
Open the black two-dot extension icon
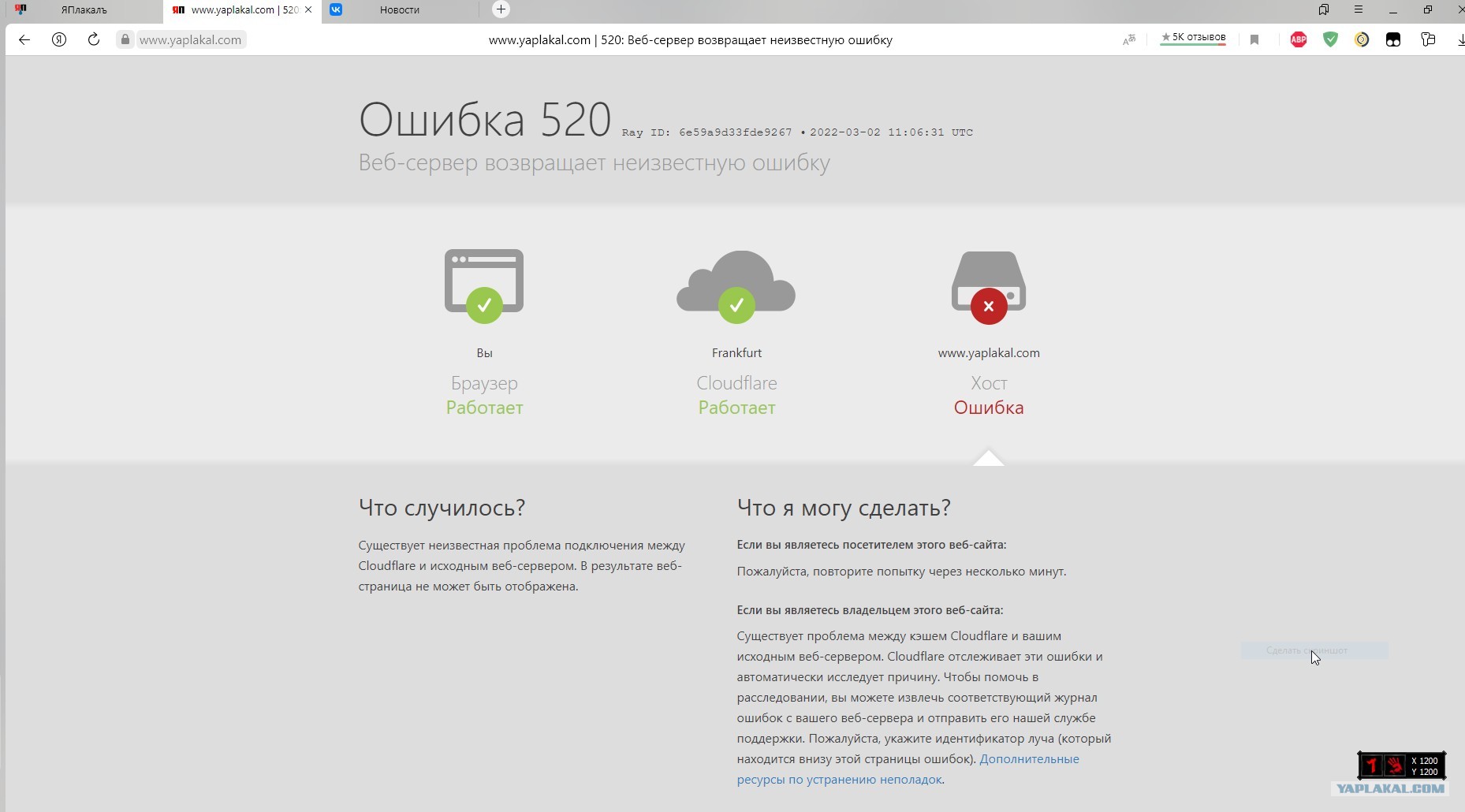click(1393, 39)
